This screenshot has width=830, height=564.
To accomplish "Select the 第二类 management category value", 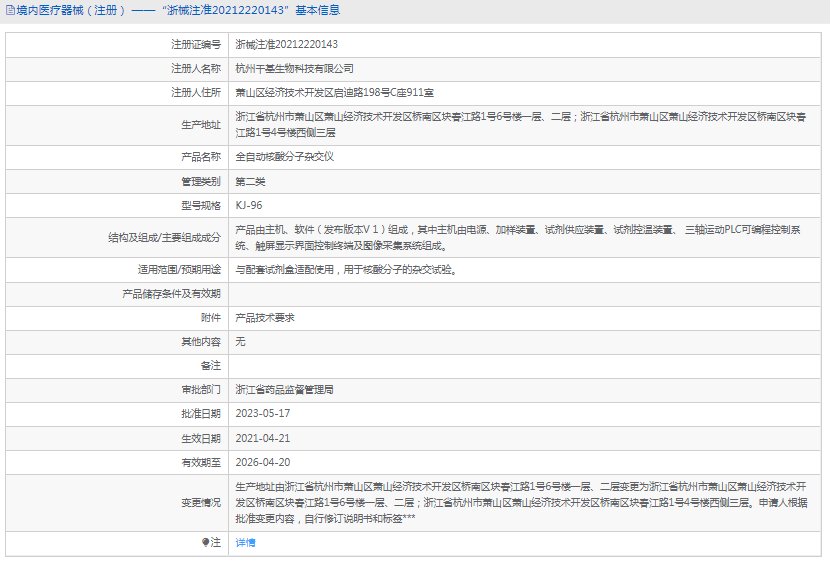I will click(x=250, y=182).
